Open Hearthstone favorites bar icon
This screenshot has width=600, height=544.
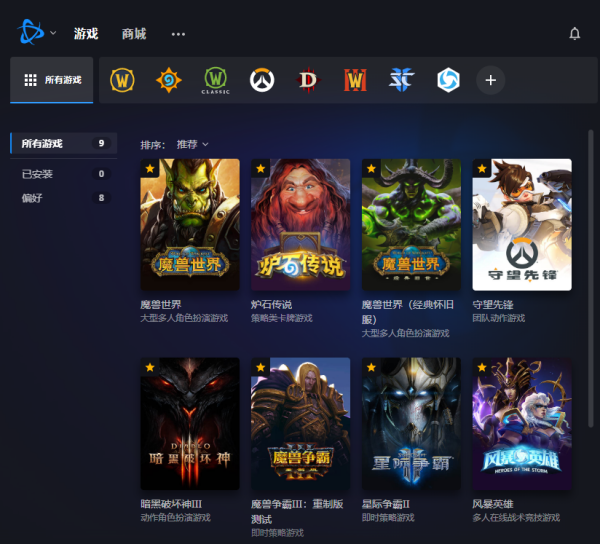click(169, 80)
